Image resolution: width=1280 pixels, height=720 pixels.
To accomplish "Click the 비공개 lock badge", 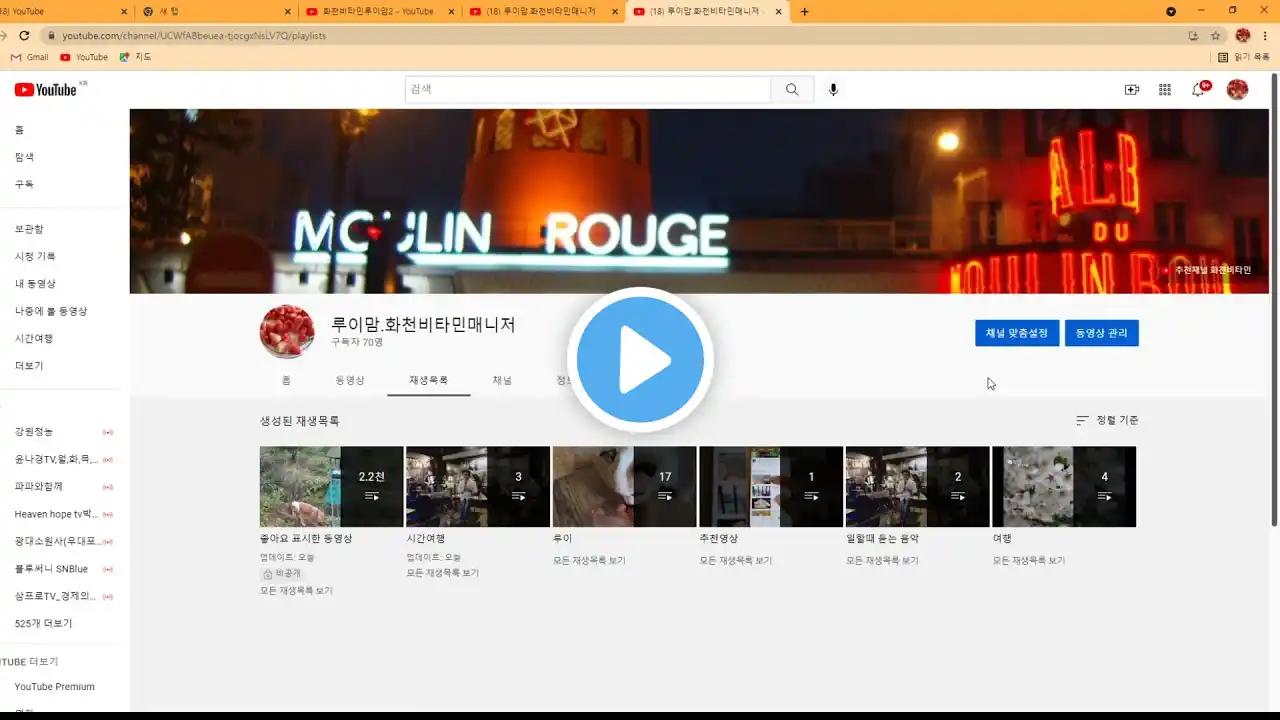I will pos(281,574).
